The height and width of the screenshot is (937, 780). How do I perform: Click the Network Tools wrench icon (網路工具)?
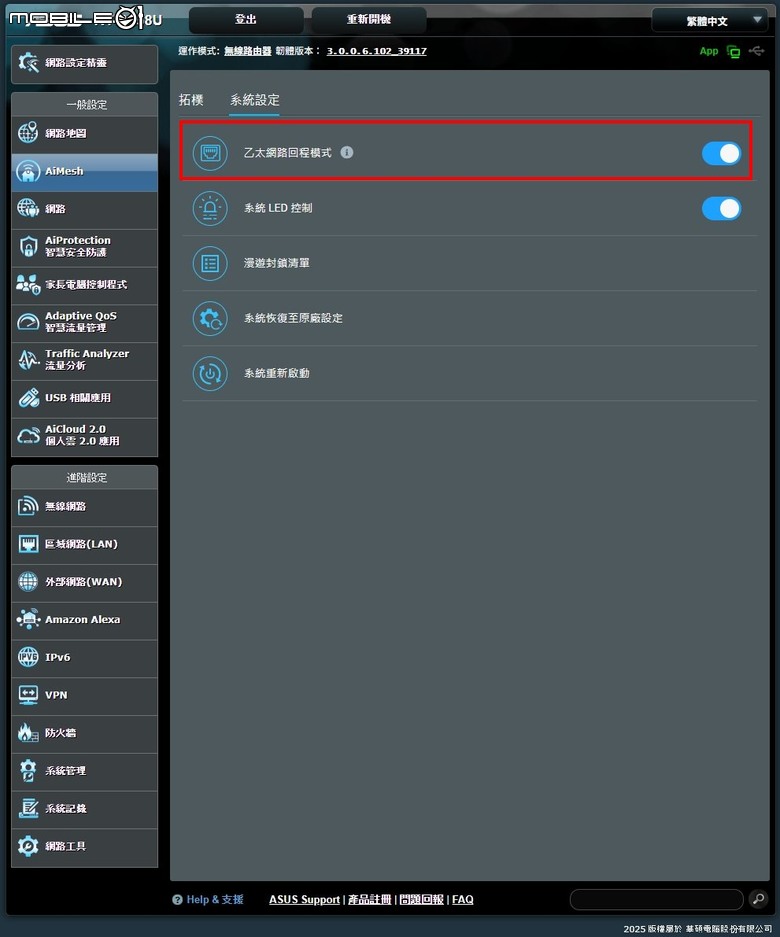[28, 846]
